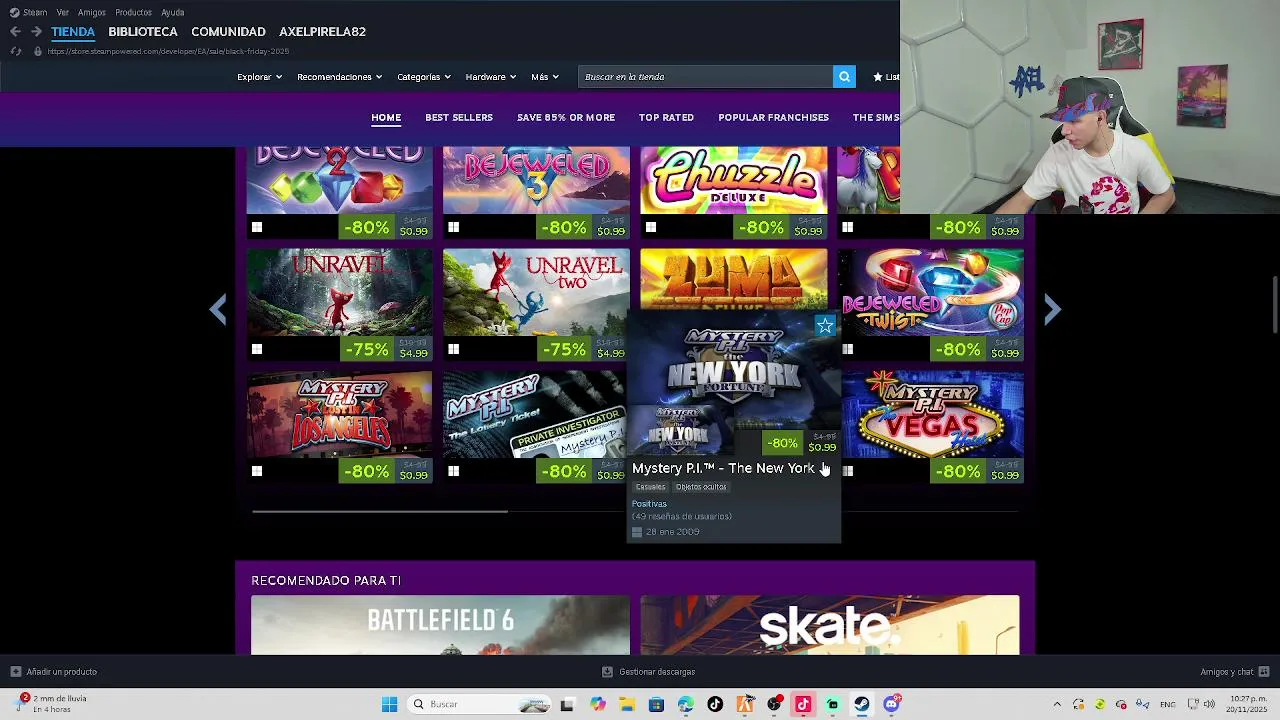
Task: Select the HOME sale tab
Action: 386,118
